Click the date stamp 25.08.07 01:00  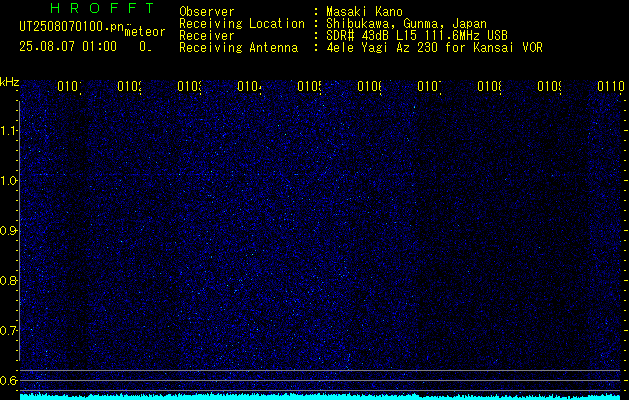[68, 47]
